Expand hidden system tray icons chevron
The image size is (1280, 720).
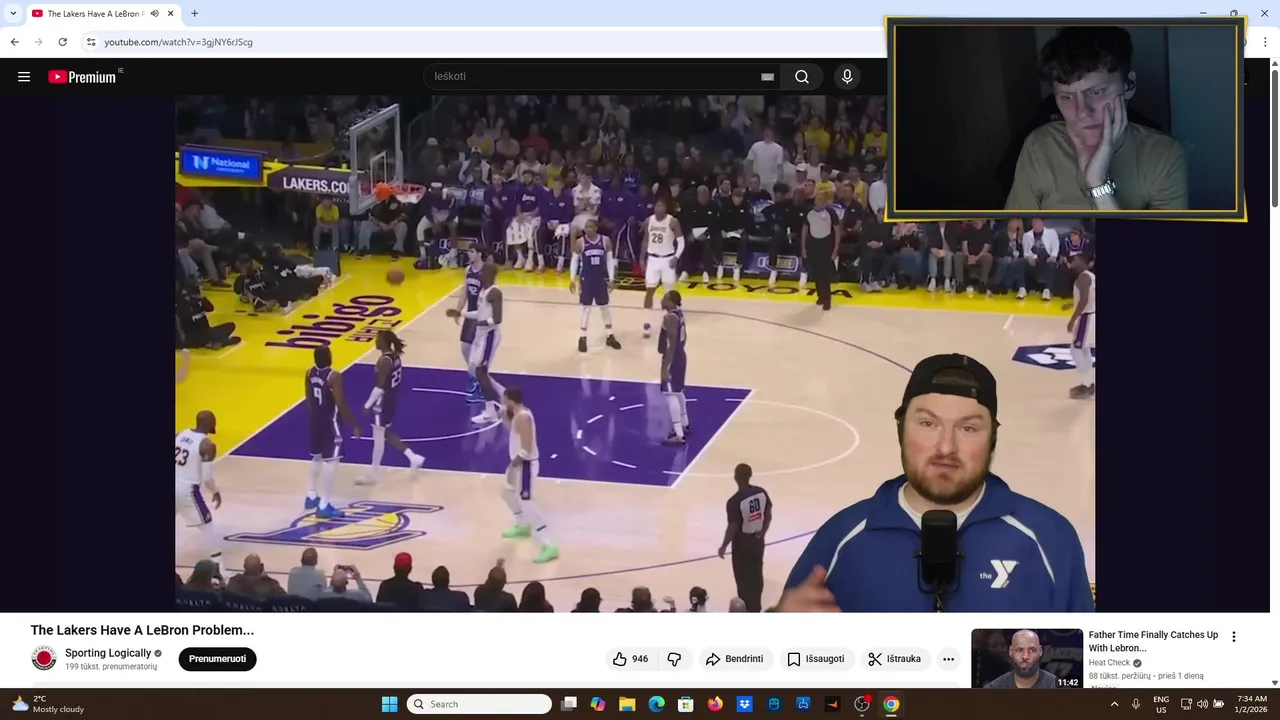1114,704
